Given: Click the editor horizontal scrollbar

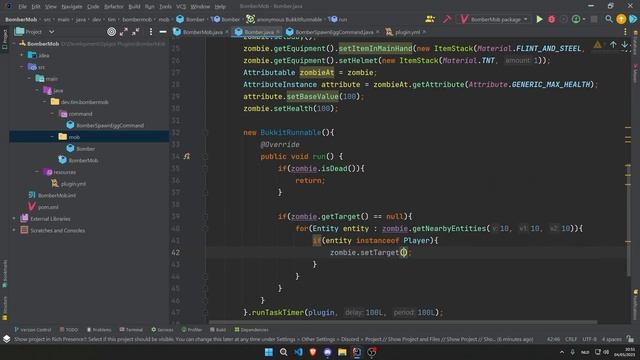Looking at the screenshot, I should pyautogui.click(x=402, y=322).
